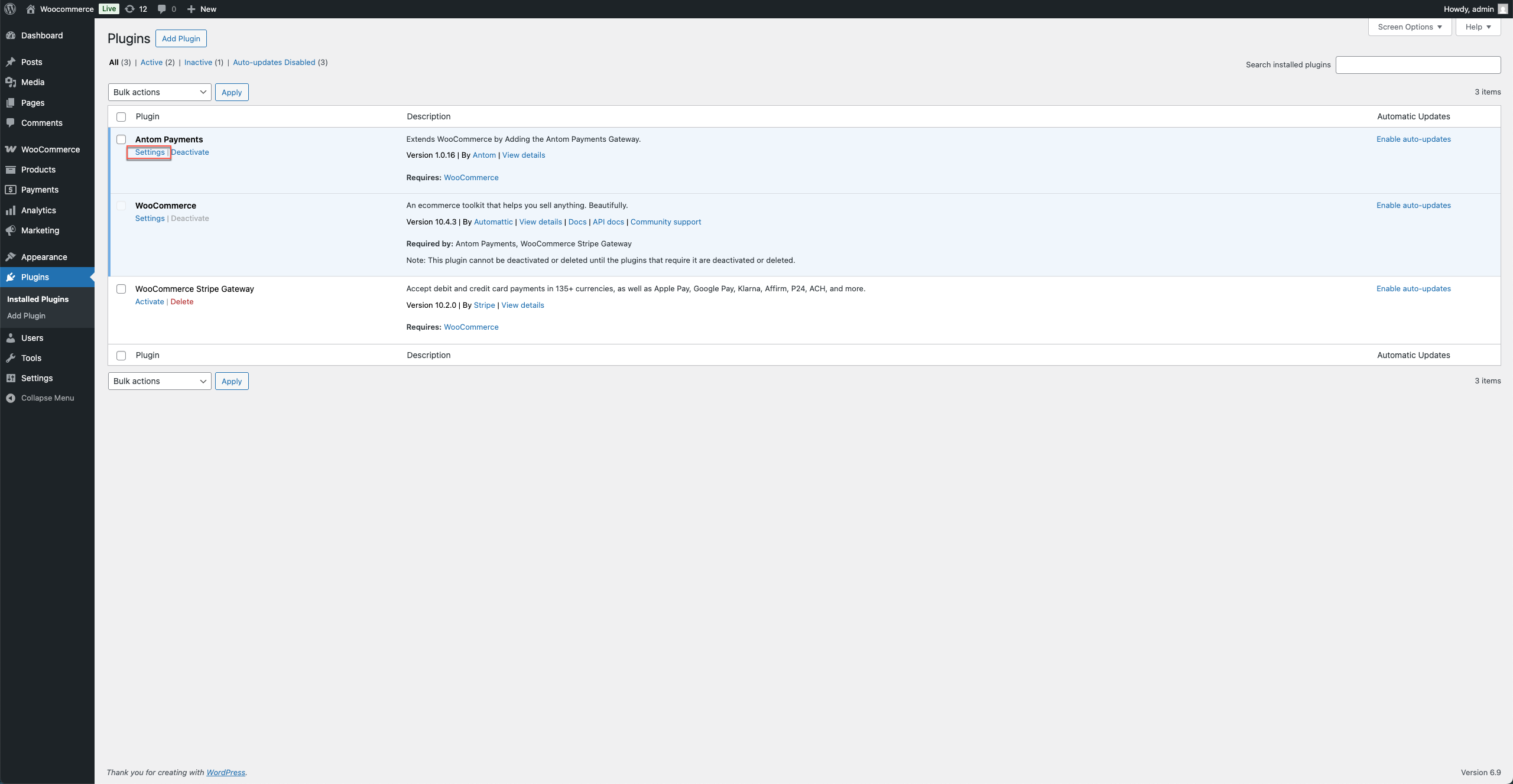Check the Antom Payments plugin checkbox

click(x=121, y=139)
